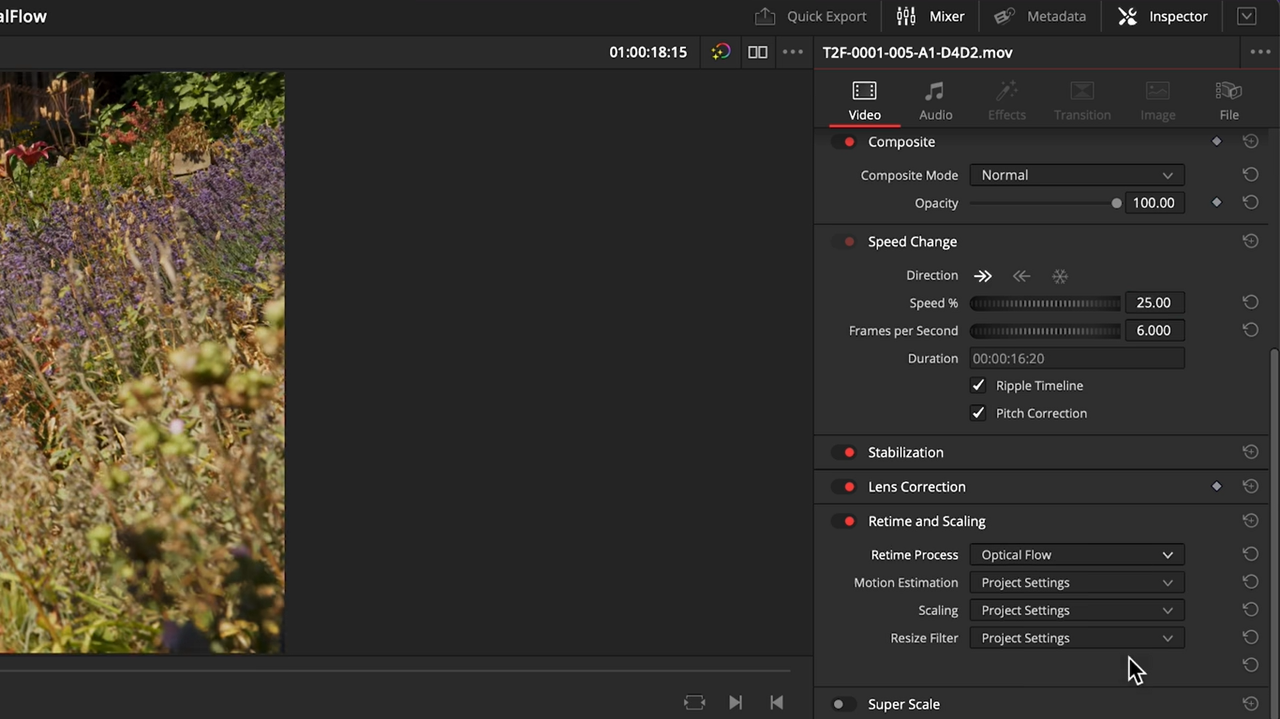This screenshot has width=1280, height=719.
Task: Toggle the Retime and Scaling enable switch
Action: (844, 521)
